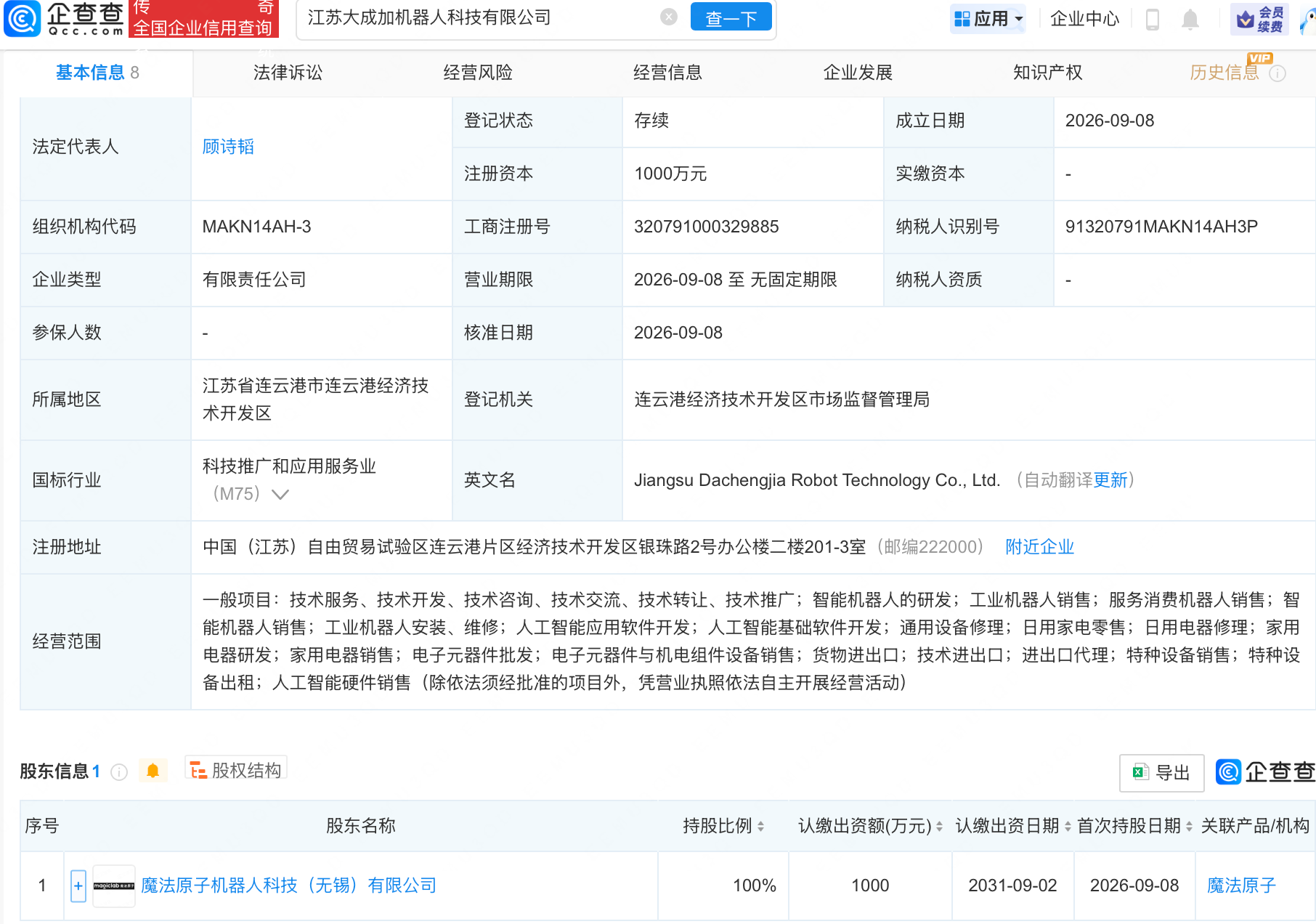The image size is (1316, 924).
Task: Open the mobile app phone icon
Action: pos(1152,20)
